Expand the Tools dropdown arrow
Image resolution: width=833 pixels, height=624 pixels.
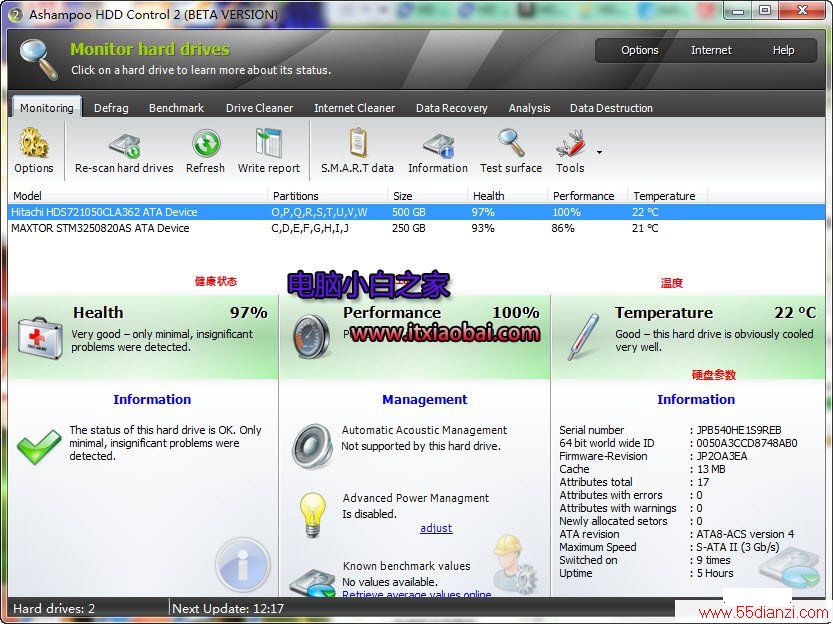click(599, 152)
